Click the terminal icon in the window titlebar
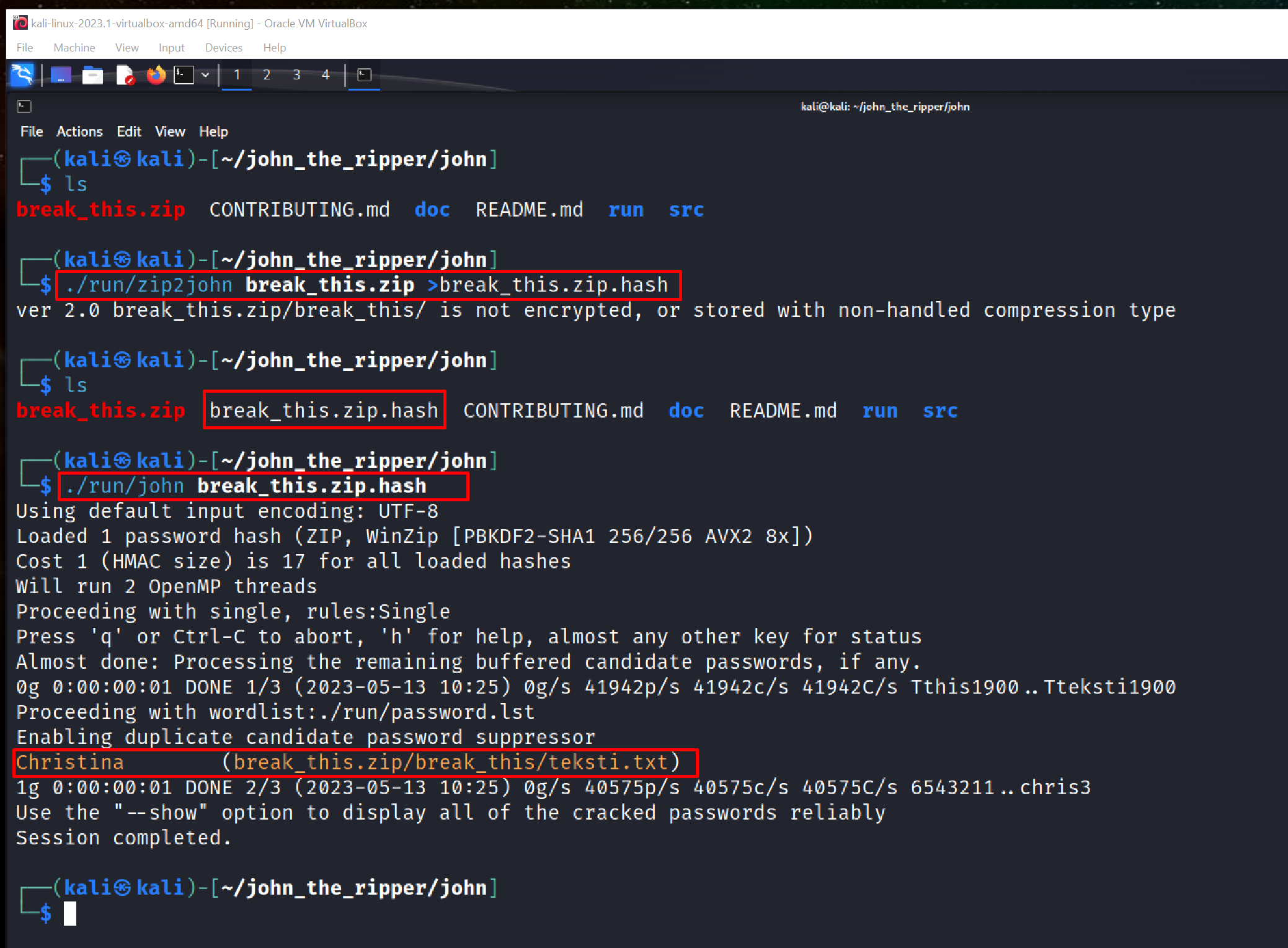Viewport: 1288px width, 948px height. pyautogui.click(x=24, y=106)
